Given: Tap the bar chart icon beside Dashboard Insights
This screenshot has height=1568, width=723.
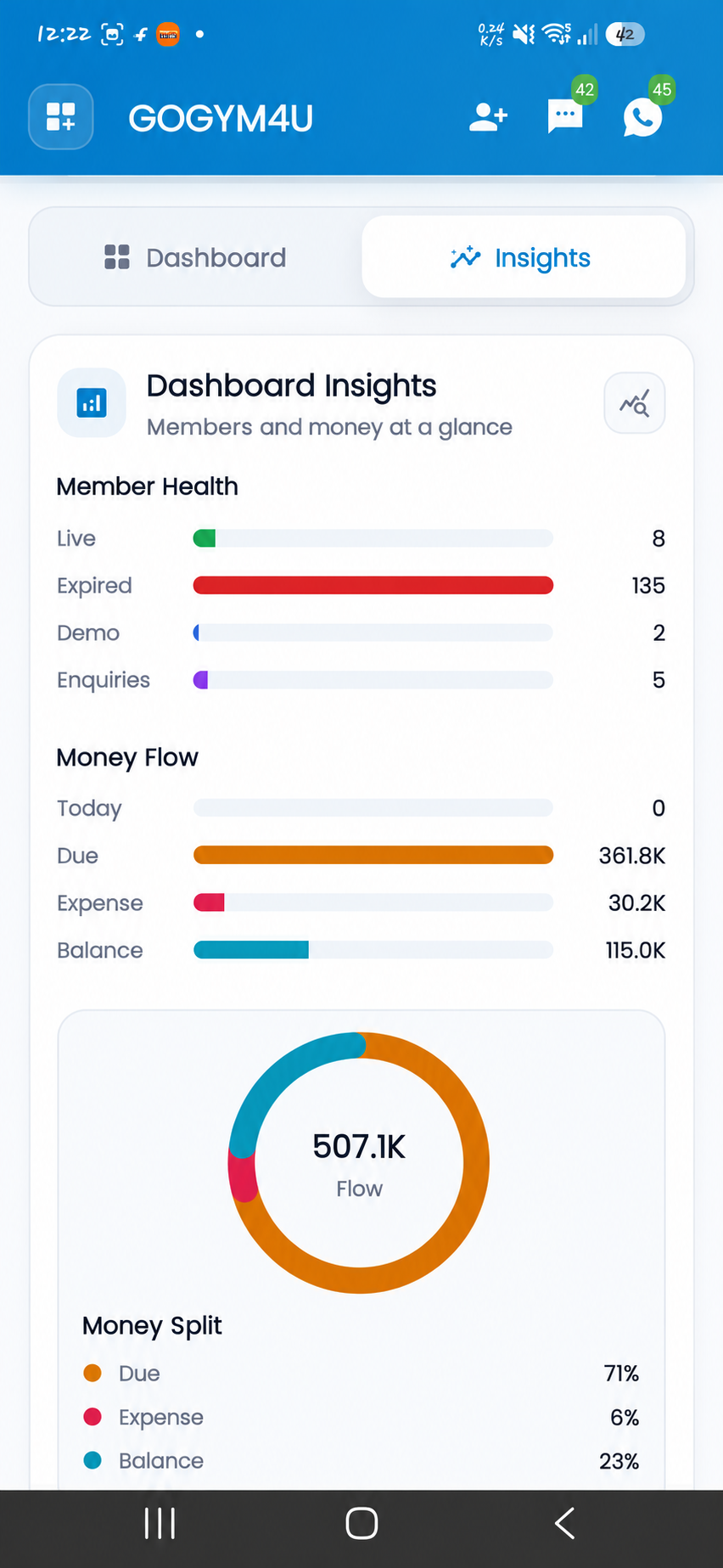Looking at the screenshot, I should click(x=92, y=402).
